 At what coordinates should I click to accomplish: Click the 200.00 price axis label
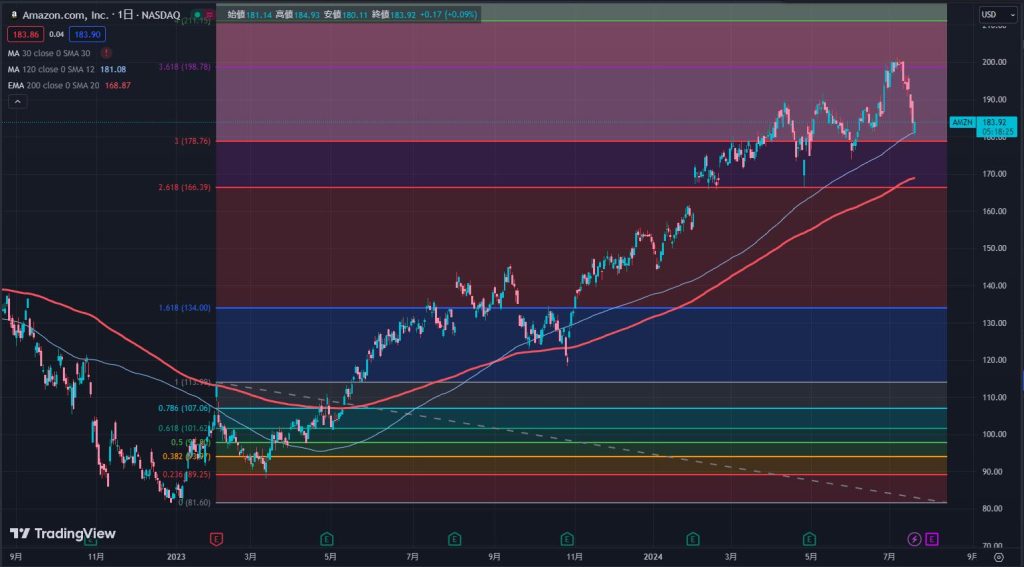[x=995, y=62]
